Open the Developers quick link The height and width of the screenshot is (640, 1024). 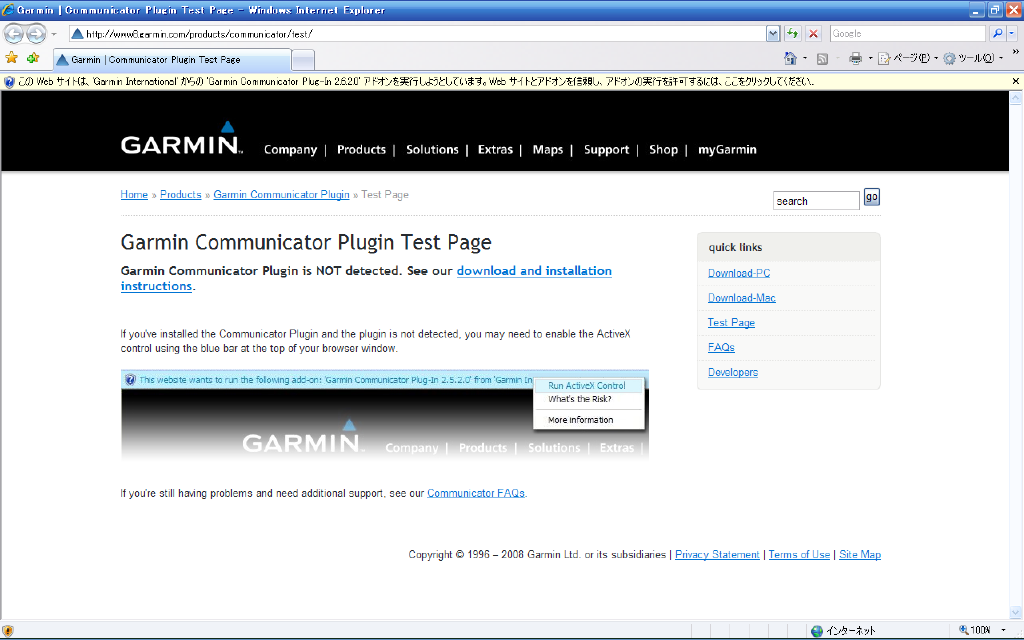733,372
